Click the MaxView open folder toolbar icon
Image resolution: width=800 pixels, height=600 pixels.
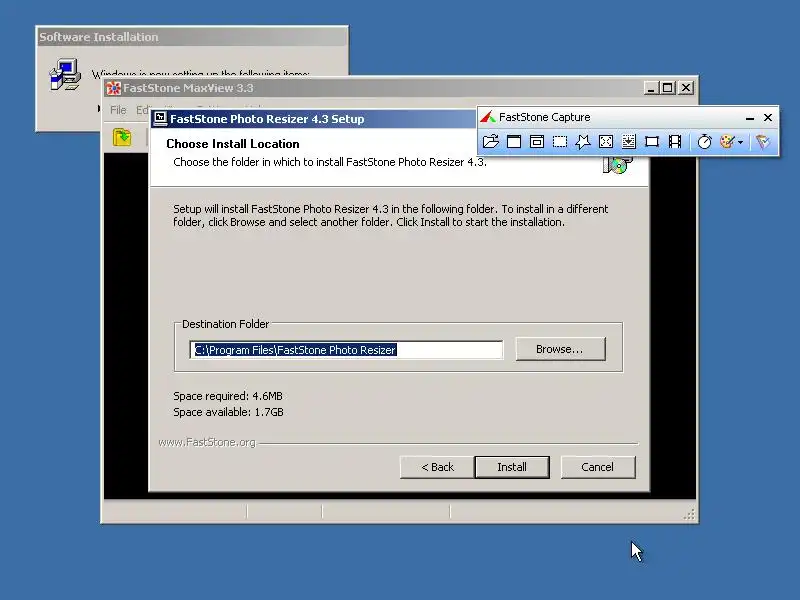pos(122,137)
